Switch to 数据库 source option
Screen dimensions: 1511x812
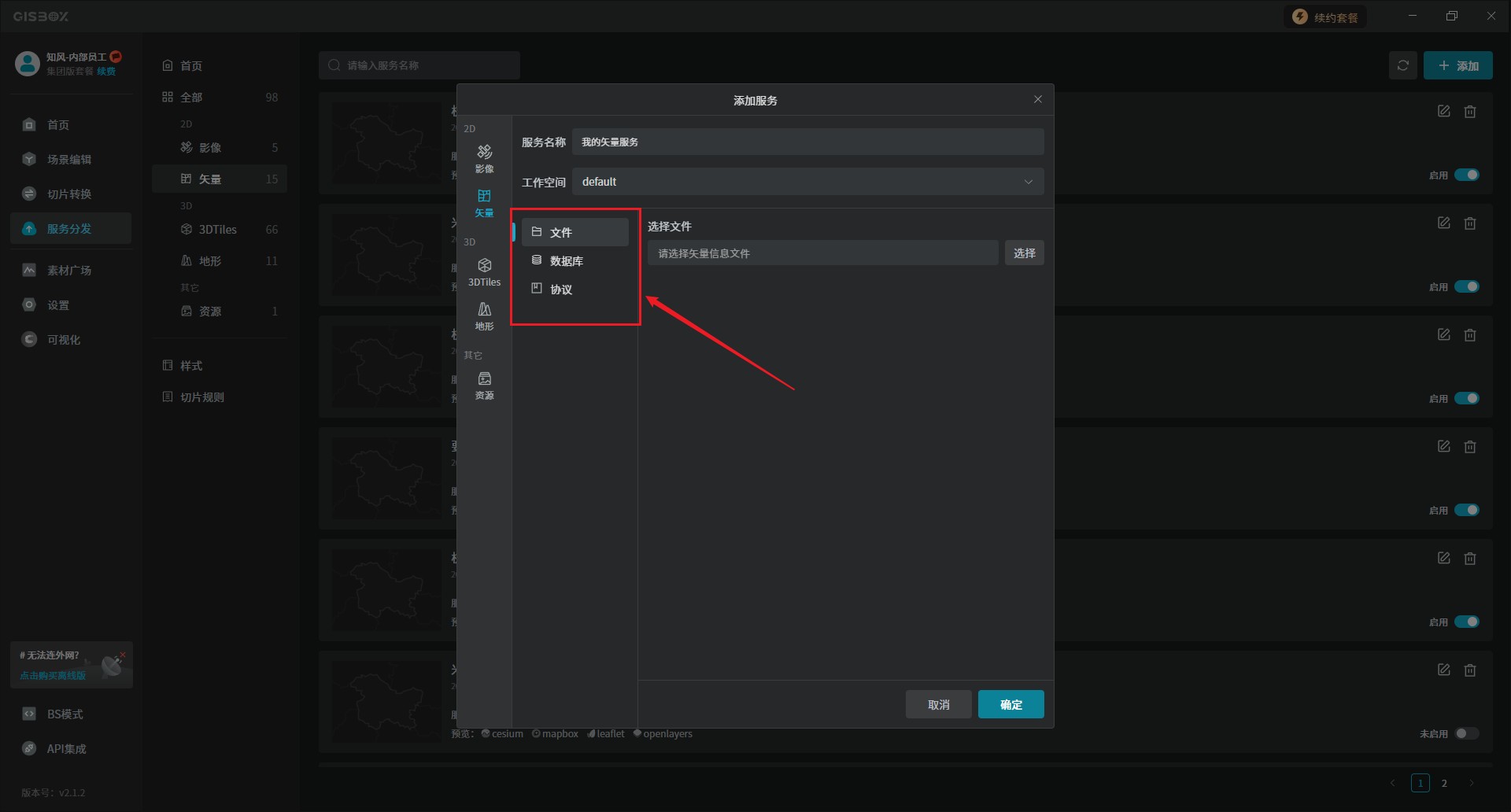pos(566,261)
